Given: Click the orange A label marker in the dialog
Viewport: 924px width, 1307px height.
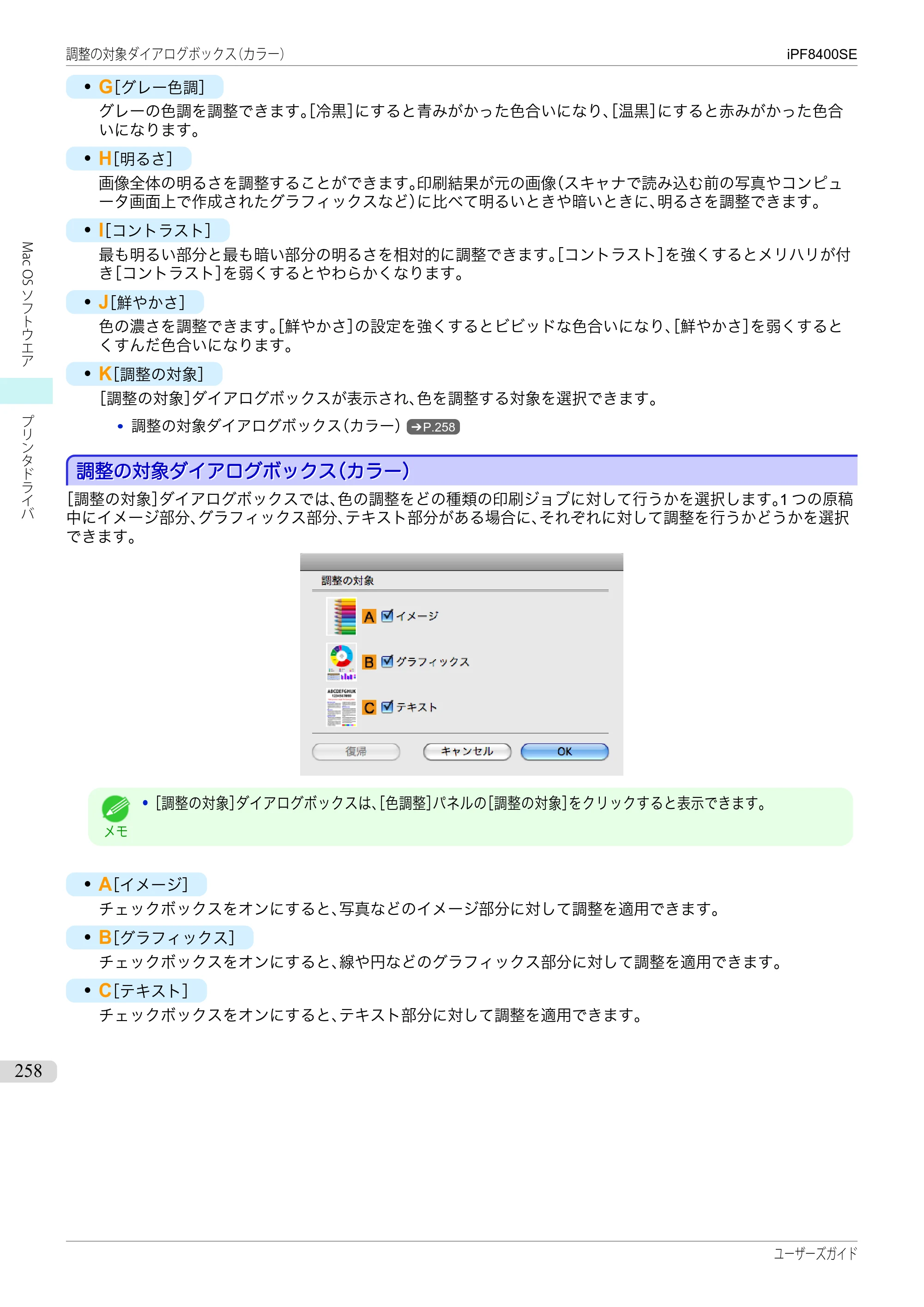Looking at the screenshot, I should pyautogui.click(x=369, y=616).
